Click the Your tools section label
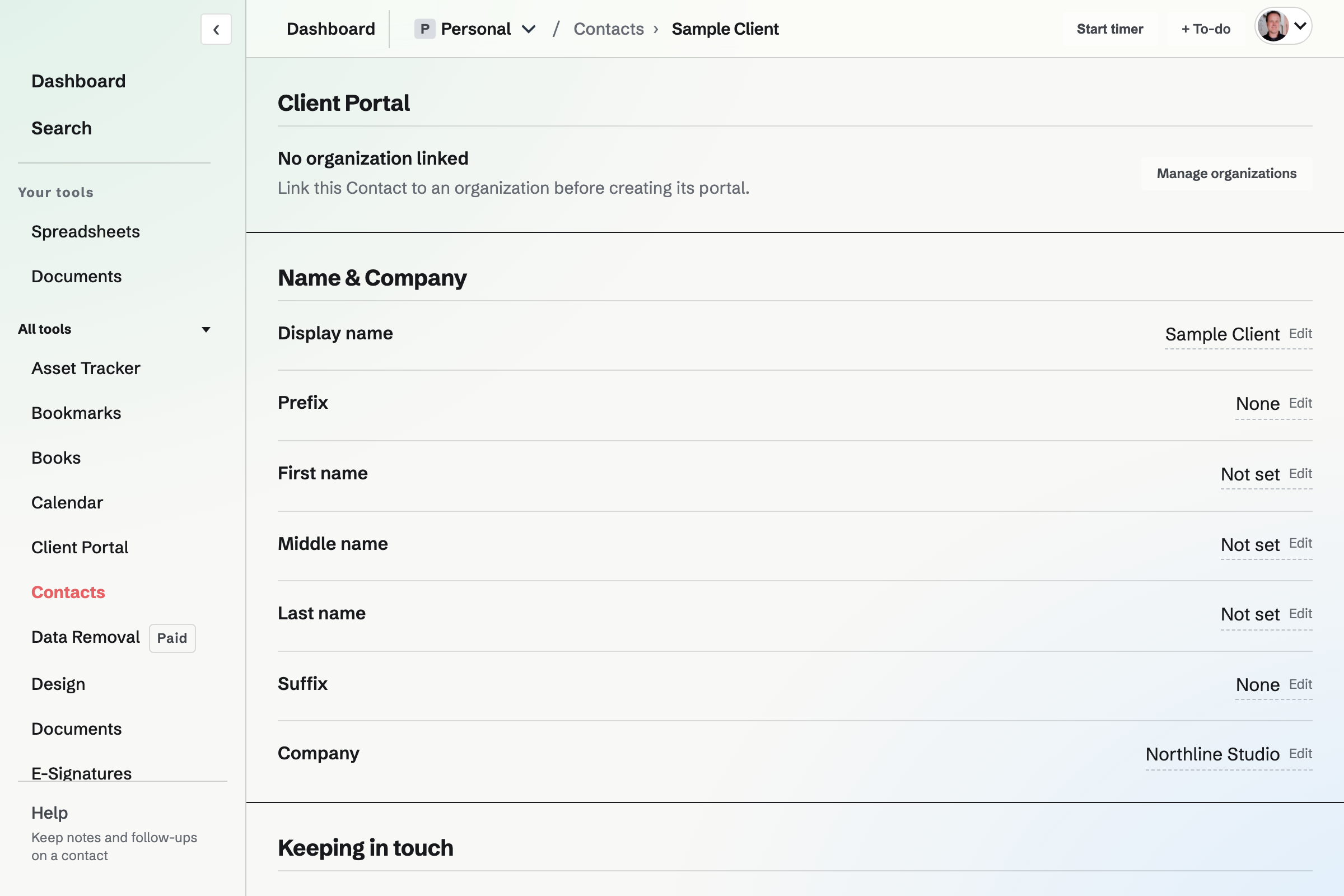1344x896 pixels. 55,193
